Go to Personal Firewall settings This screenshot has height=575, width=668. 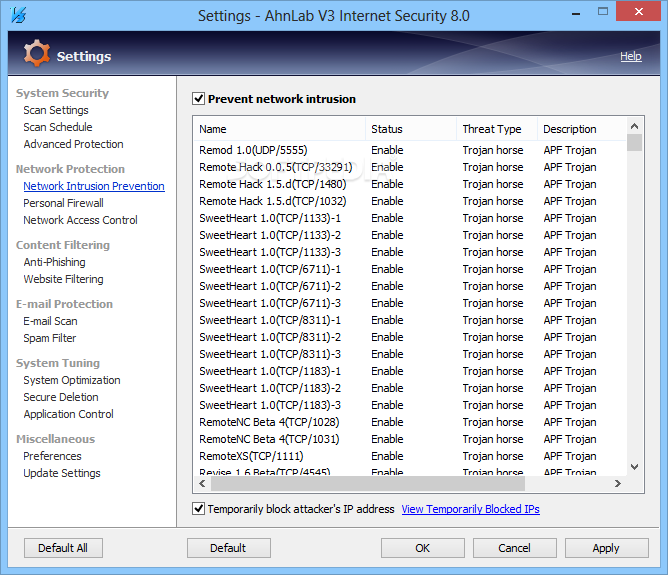click(63, 203)
